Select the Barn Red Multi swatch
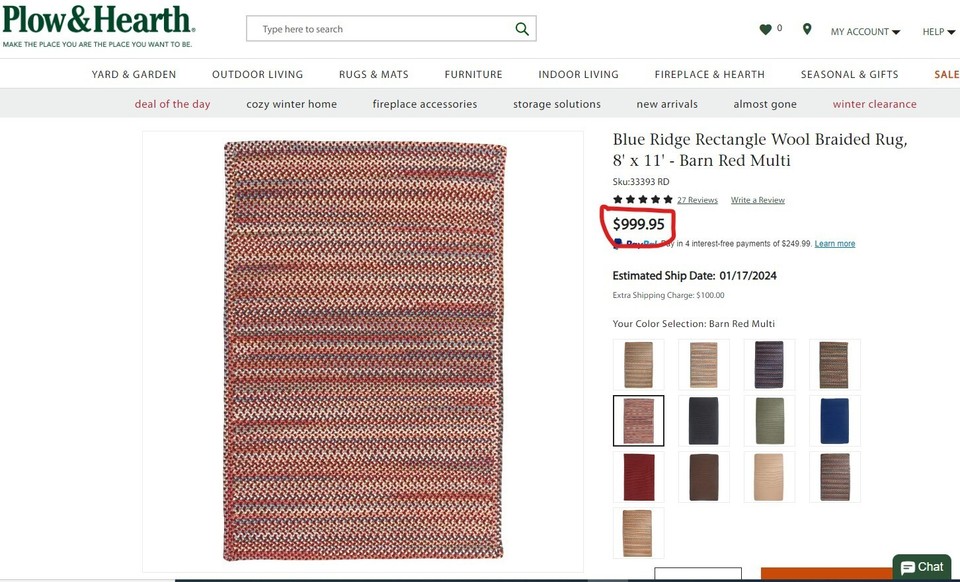Viewport: 960px width, 582px height. click(x=638, y=420)
